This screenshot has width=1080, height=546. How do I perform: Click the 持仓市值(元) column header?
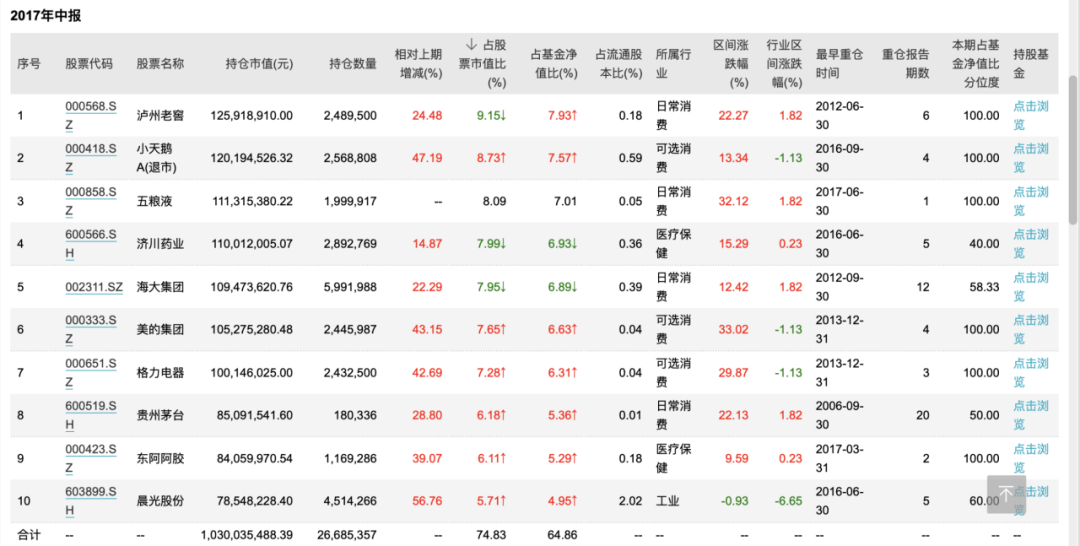pyautogui.click(x=260, y=64)
